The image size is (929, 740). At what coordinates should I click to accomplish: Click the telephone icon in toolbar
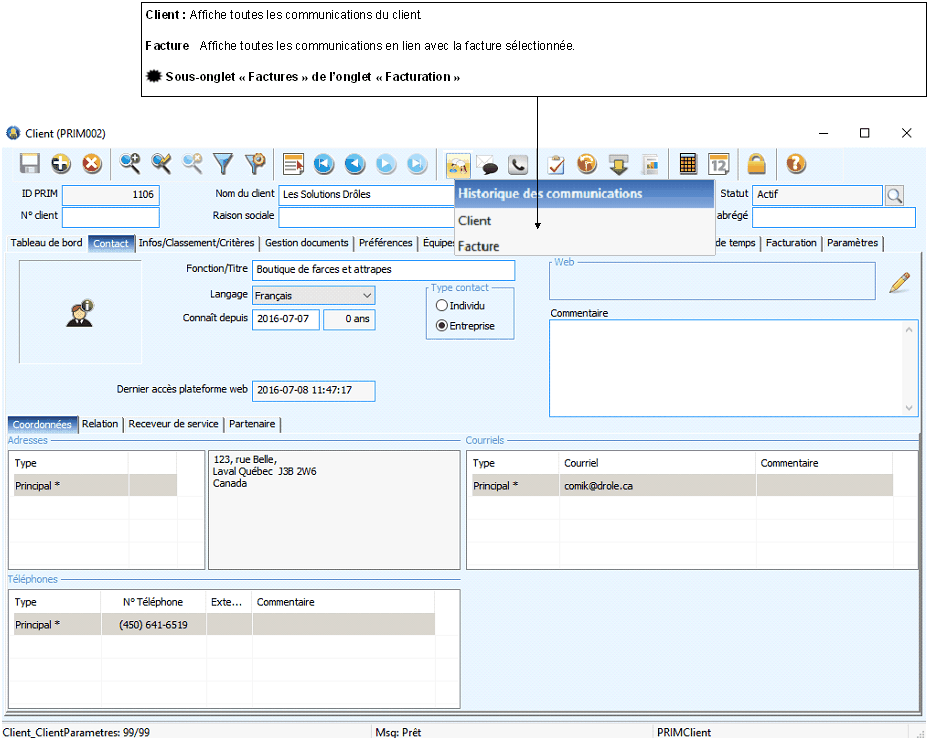[517, 164]
